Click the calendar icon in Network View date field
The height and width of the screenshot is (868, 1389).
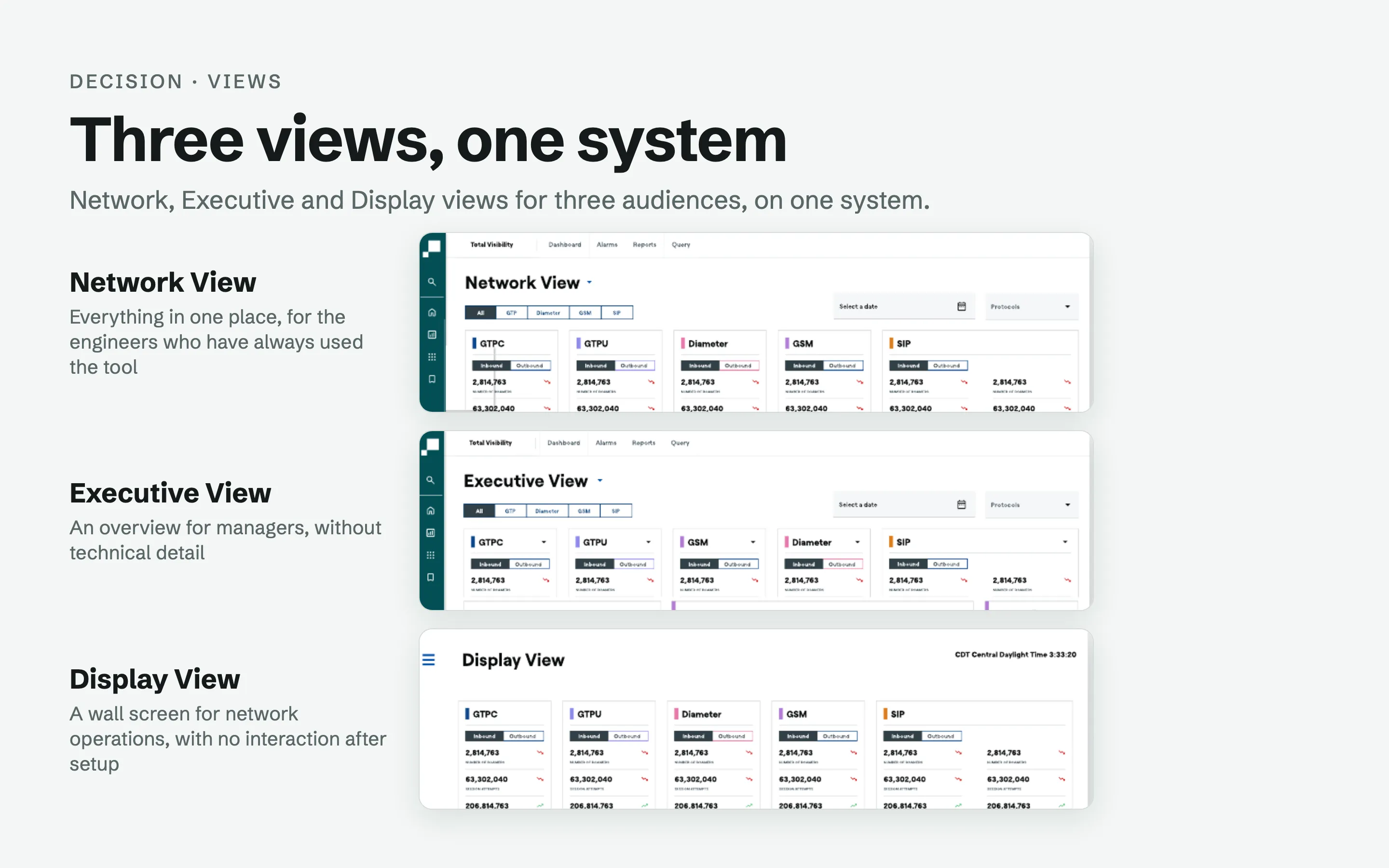(x=961, y=307)
